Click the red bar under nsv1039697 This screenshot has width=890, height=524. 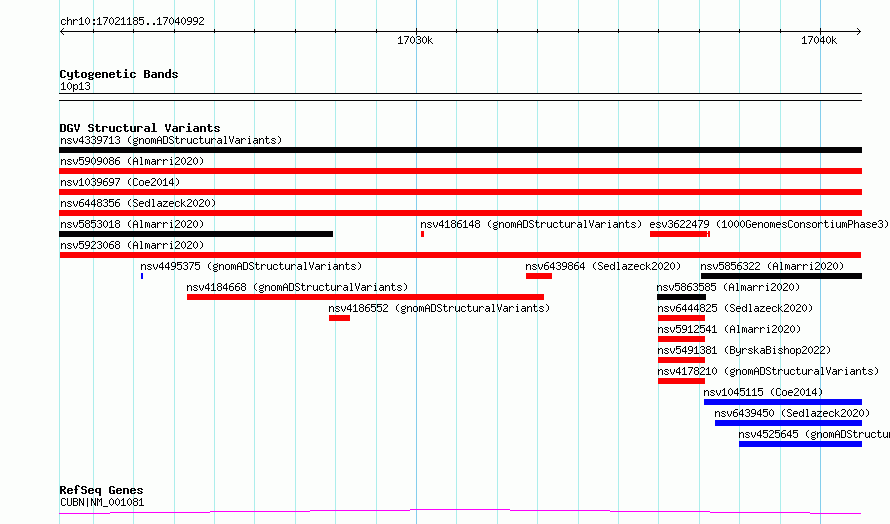(x=460, y=192)
